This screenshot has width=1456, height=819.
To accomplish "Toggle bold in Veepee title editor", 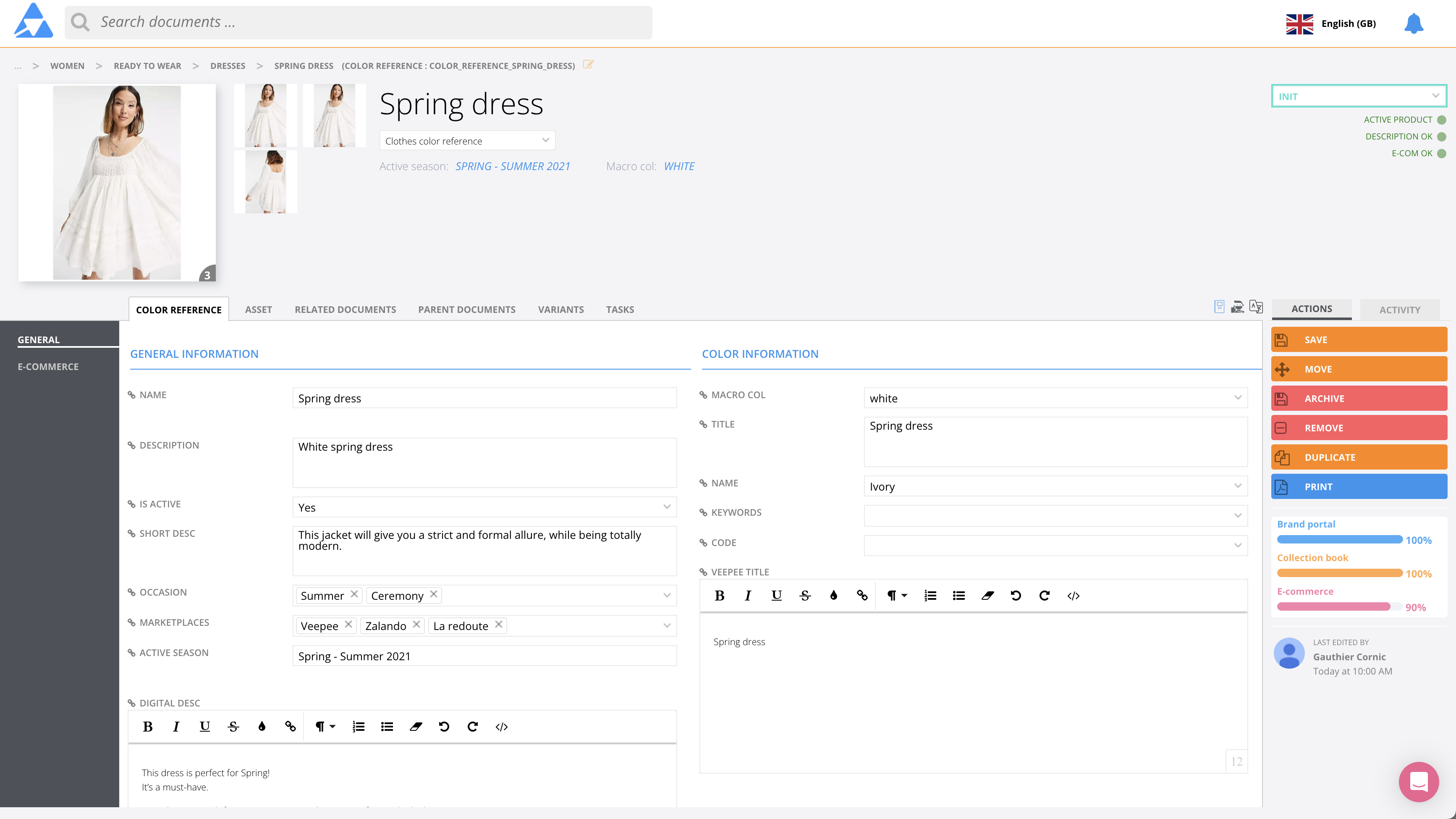I will [720, 596].
